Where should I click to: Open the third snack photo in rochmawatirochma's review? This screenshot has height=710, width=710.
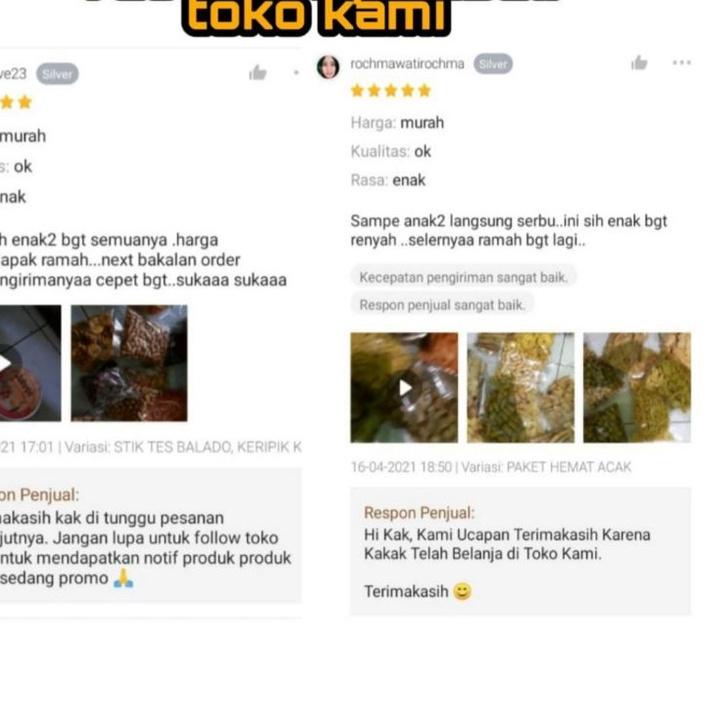point(637,388)
